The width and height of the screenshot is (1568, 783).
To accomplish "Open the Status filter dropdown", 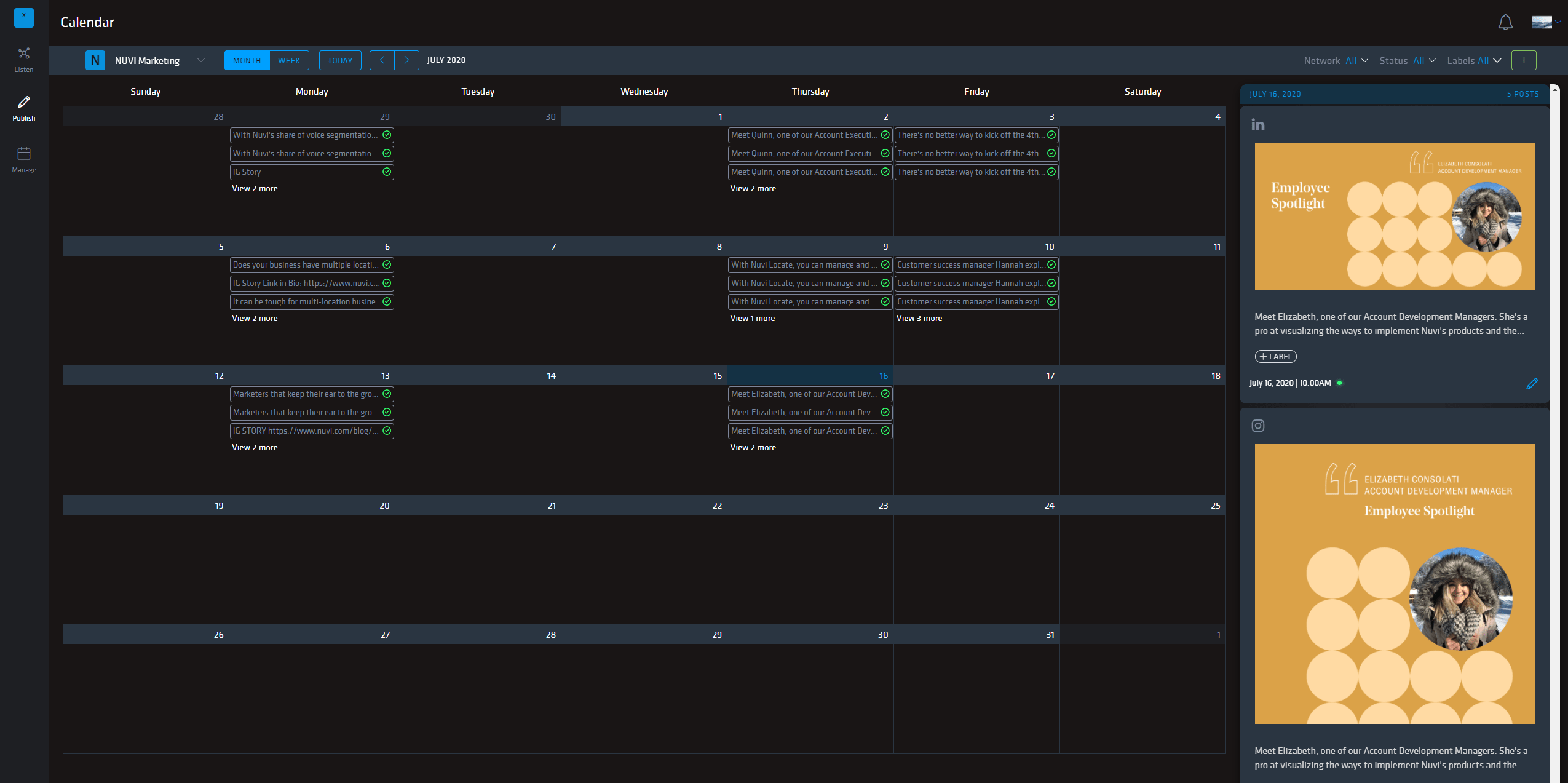I will (1408, 61).
